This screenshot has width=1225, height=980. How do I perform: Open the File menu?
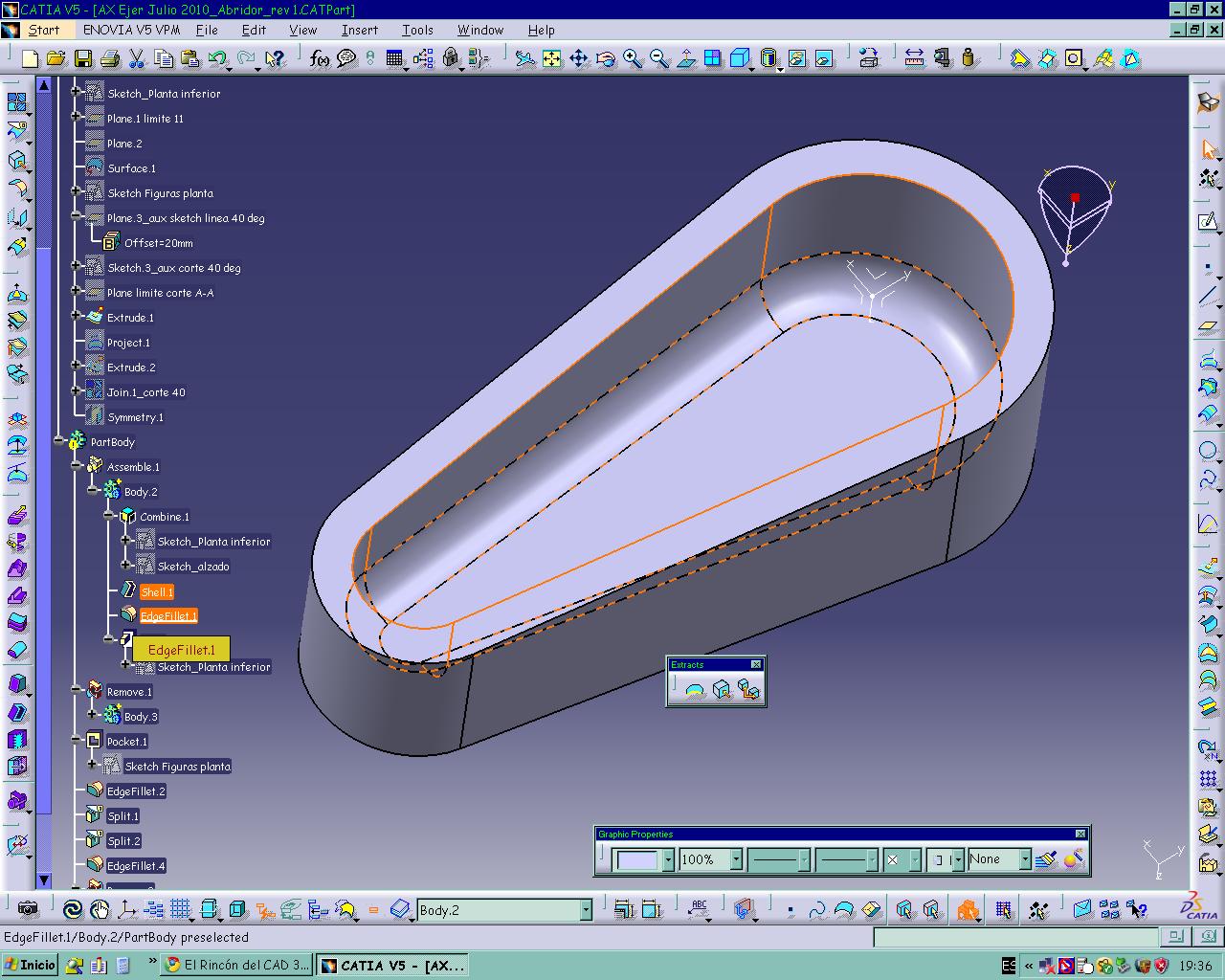point(207,30)
